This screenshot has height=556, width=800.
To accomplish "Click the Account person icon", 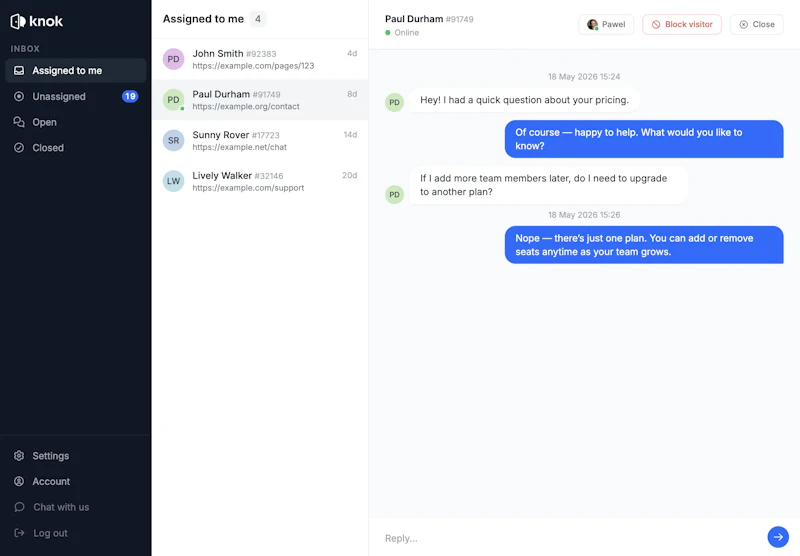I will 19,482.
